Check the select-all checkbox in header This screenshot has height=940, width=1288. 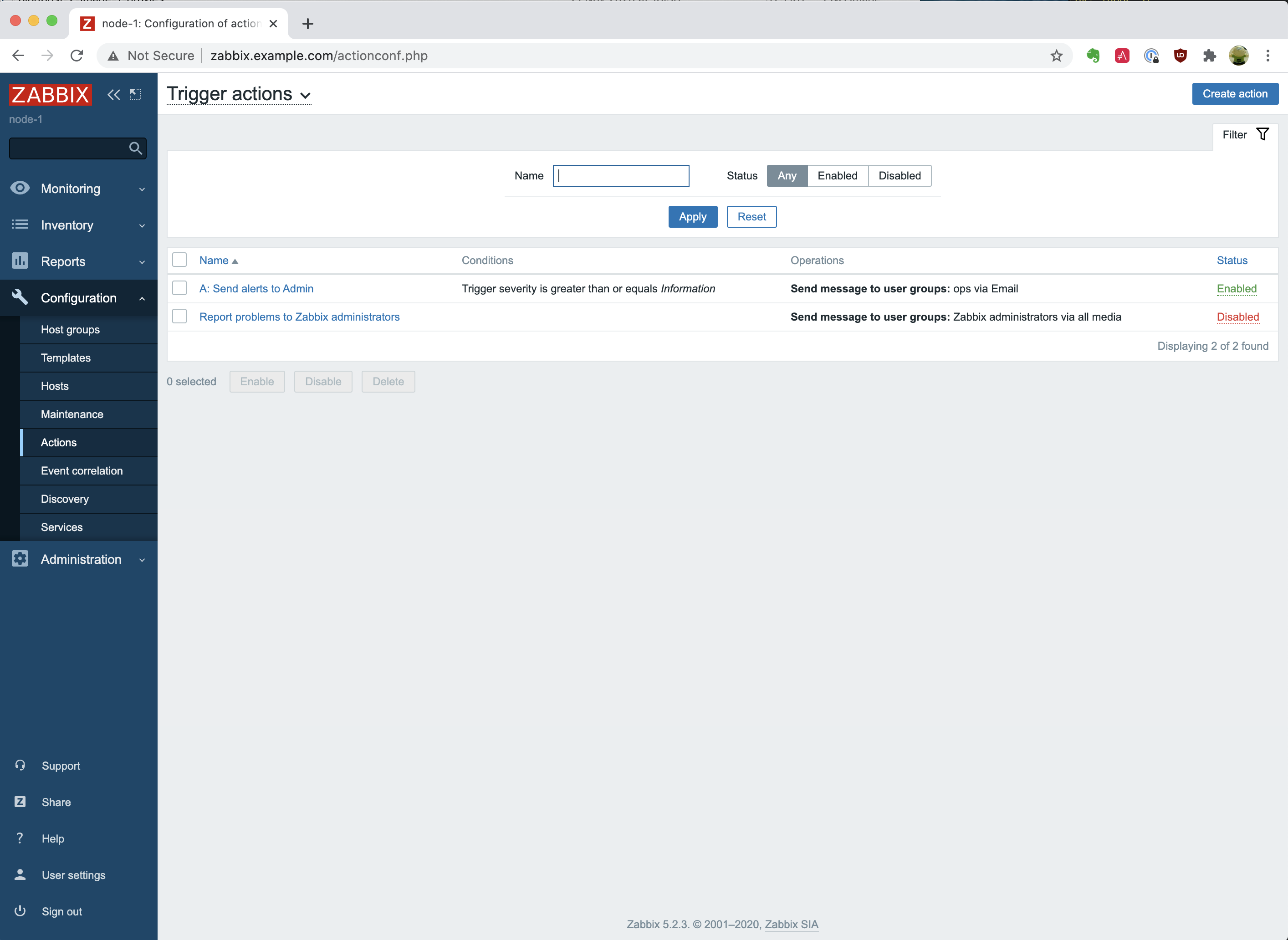179,260
